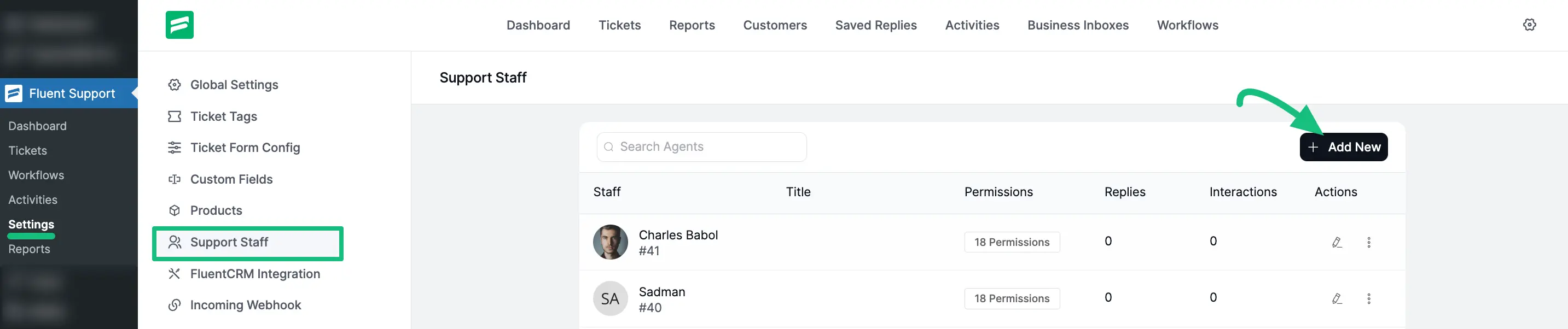Open the Tickets tab in top navigation
The width and height of the screenshot is (1568, 329).
[619, 26]
